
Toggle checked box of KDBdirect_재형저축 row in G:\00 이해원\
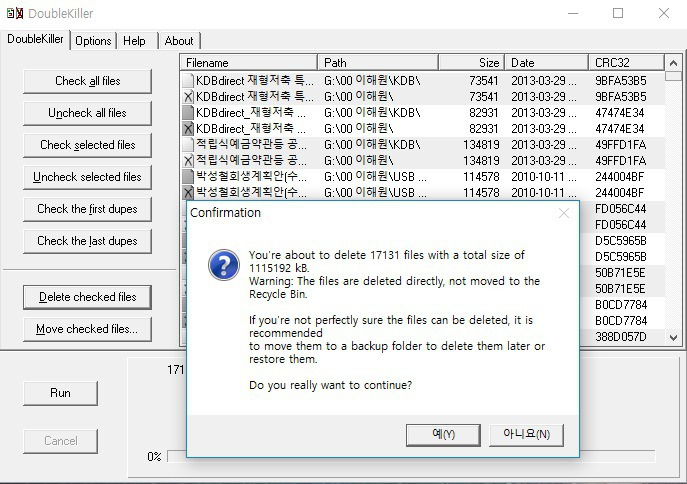pyautogui.click(x=188, y=129)
